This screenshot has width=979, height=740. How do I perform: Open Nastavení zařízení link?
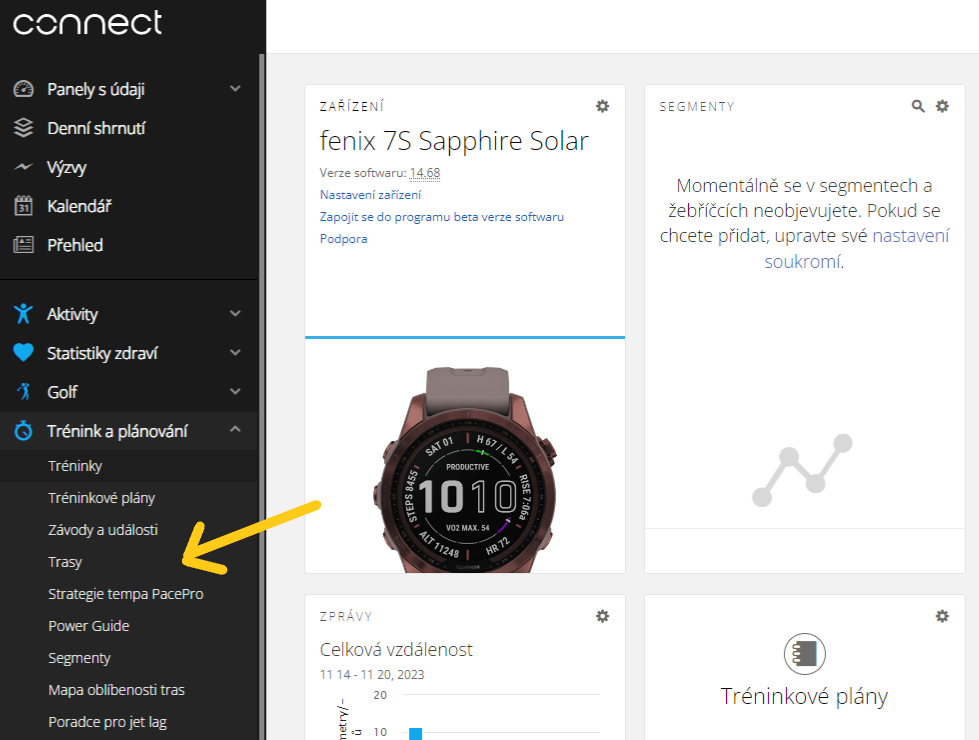[370, 195]
